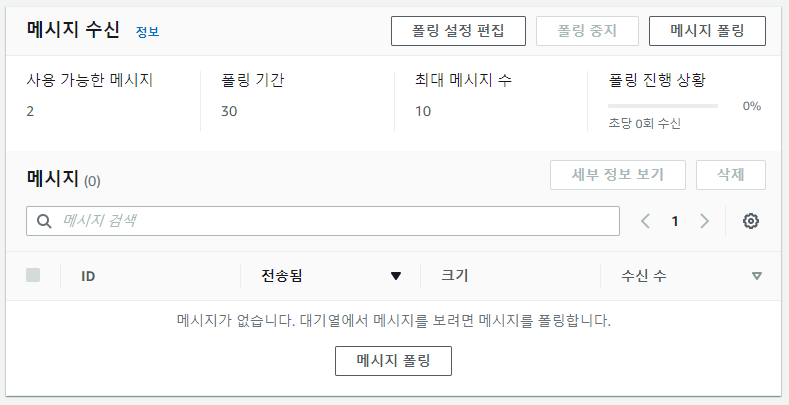
Task: Click the magnifier search icon
Action: 44,221
